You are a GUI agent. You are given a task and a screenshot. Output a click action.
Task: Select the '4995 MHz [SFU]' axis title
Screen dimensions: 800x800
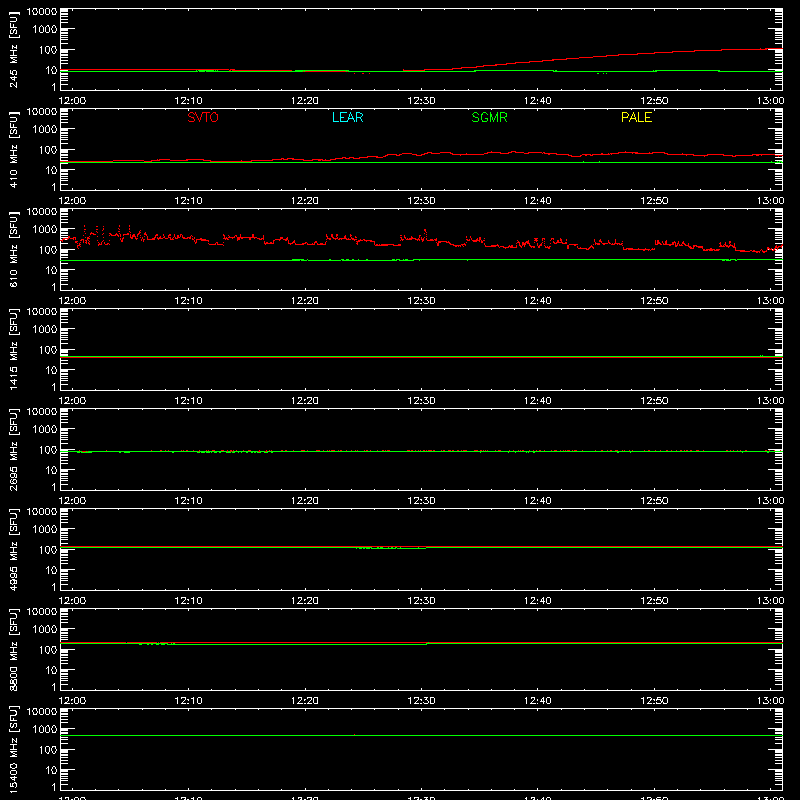[13, 549]
